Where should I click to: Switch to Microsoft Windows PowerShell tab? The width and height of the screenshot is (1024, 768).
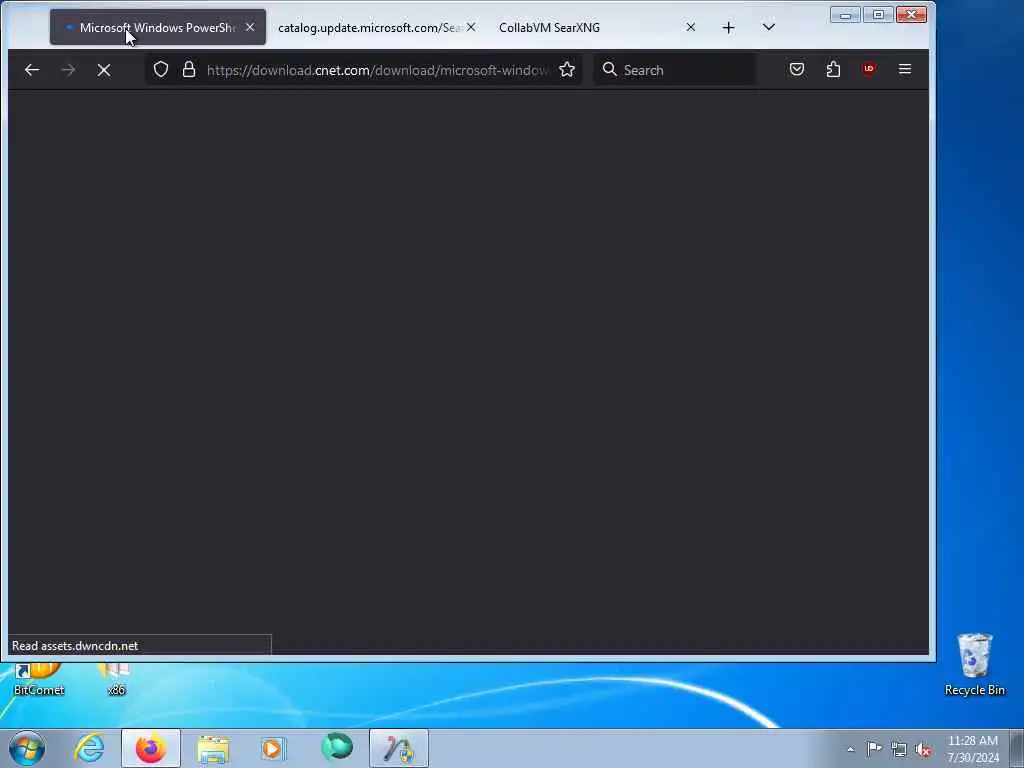[157, 27]
